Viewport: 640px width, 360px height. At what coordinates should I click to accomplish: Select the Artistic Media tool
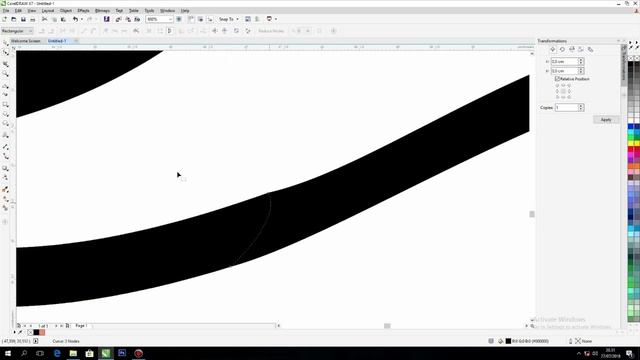pyautogui.click(x=6, y=94)
